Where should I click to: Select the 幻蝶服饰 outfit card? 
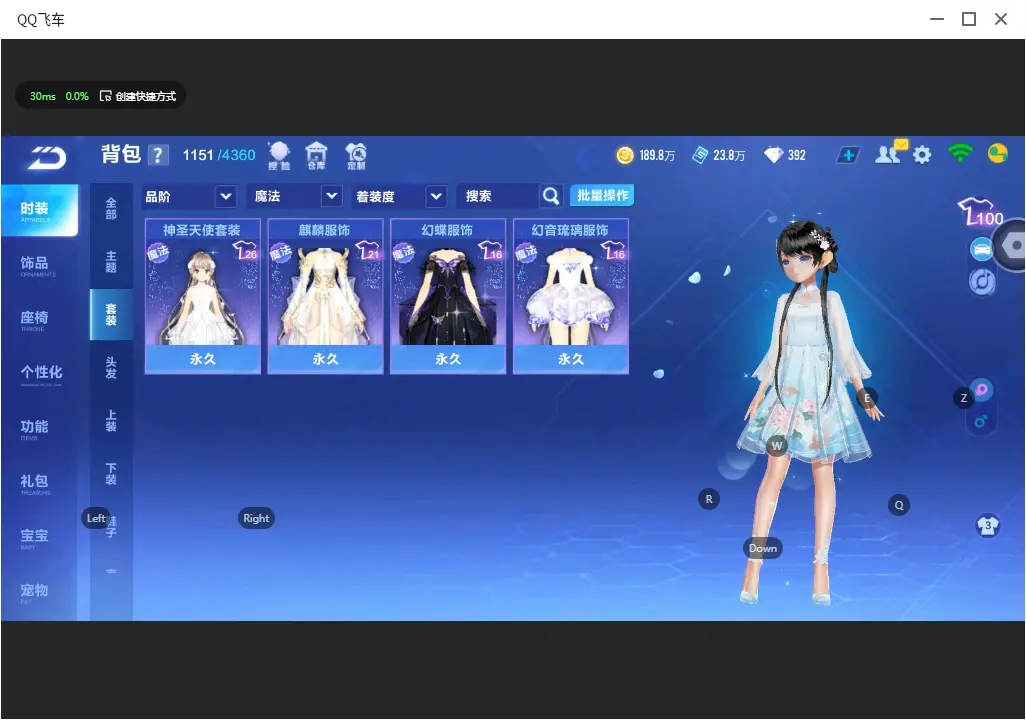pos(448,297)
